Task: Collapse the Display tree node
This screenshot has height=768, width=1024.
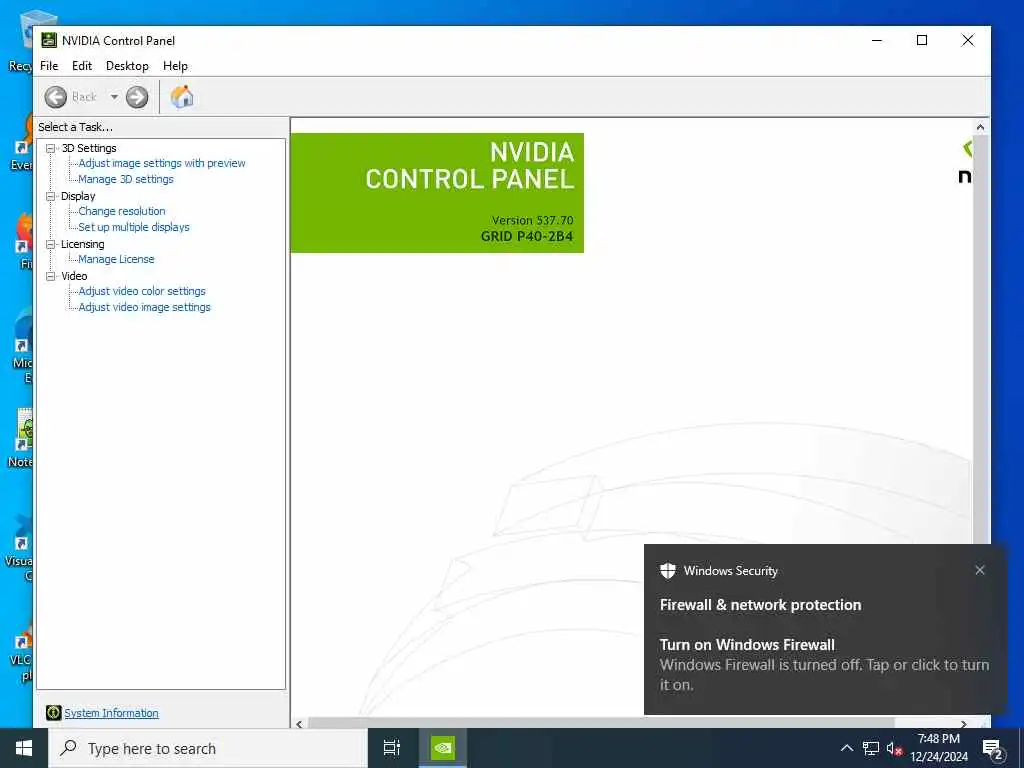Action: point(50,196)
